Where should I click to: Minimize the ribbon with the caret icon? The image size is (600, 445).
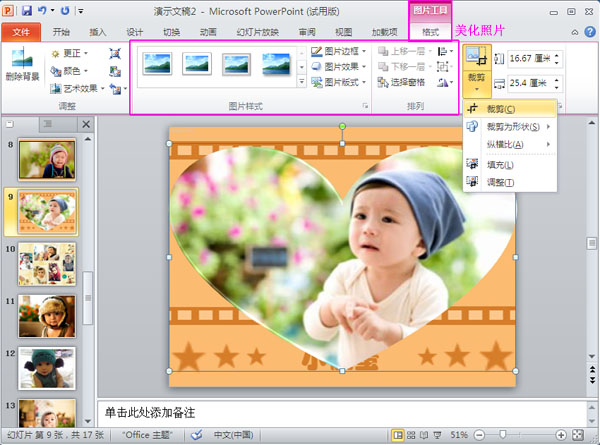[575, 33]
